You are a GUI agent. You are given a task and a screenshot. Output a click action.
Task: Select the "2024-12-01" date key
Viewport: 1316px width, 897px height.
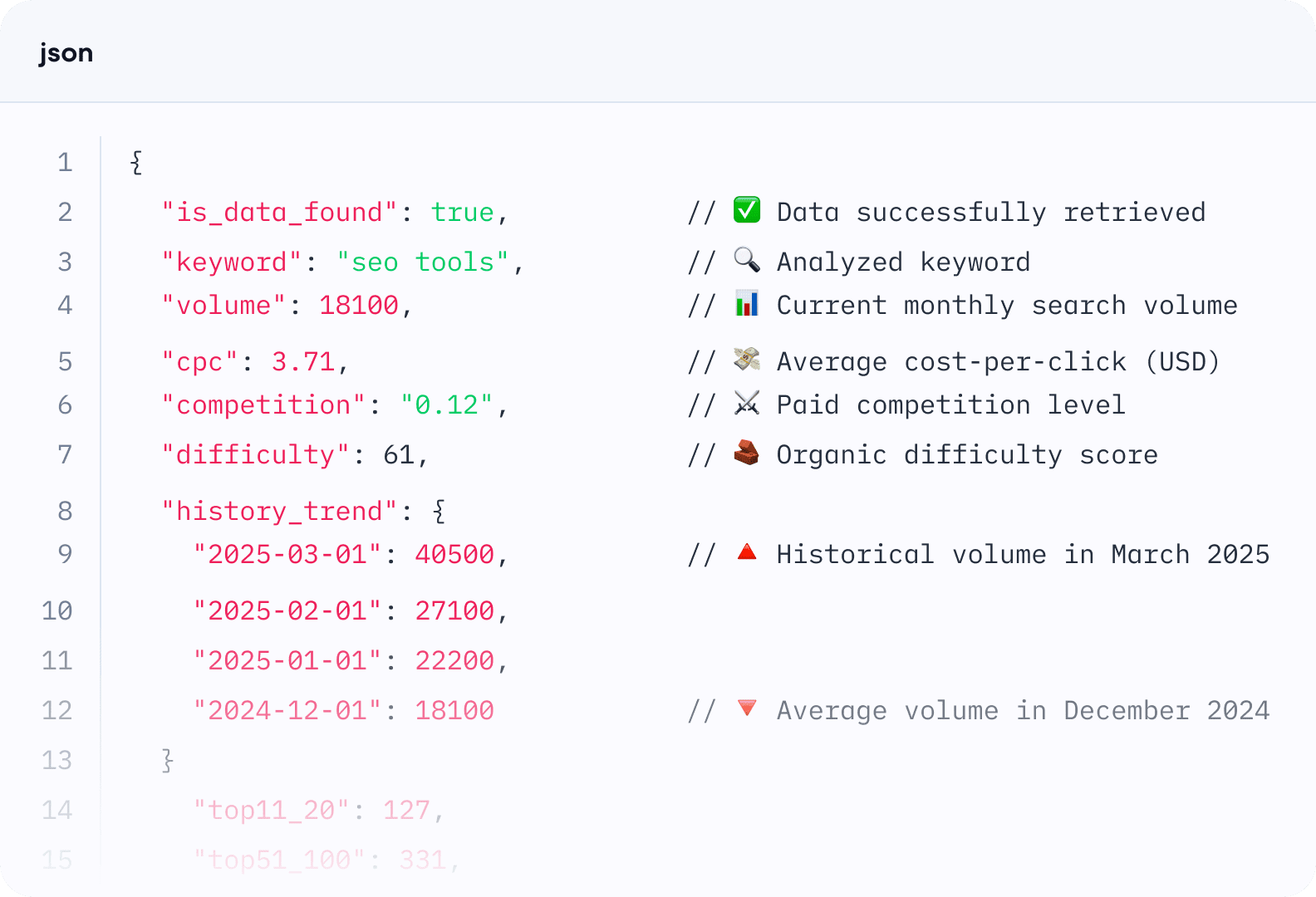287,711
